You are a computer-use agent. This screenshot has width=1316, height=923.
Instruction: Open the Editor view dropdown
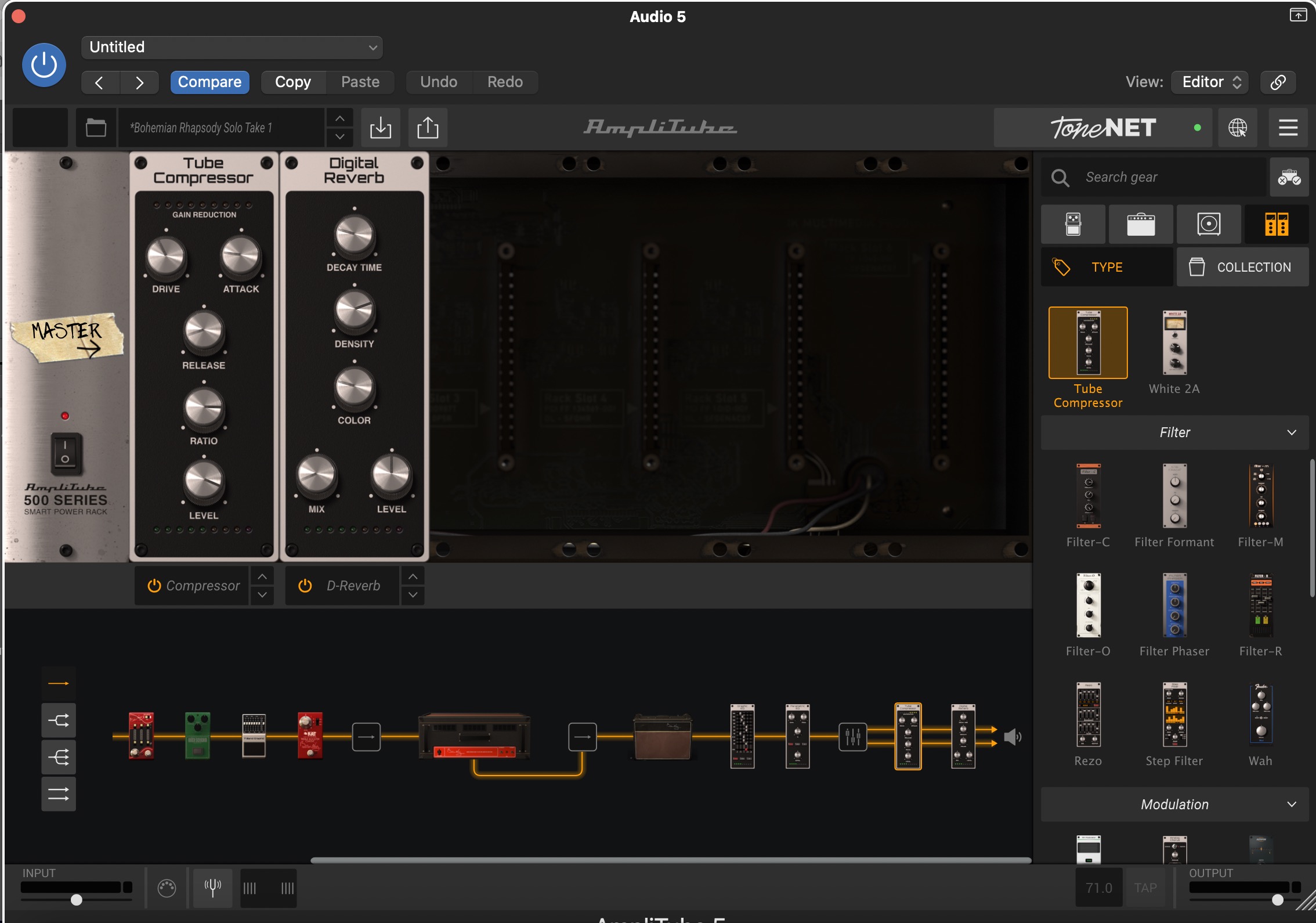click(1210, 82)
